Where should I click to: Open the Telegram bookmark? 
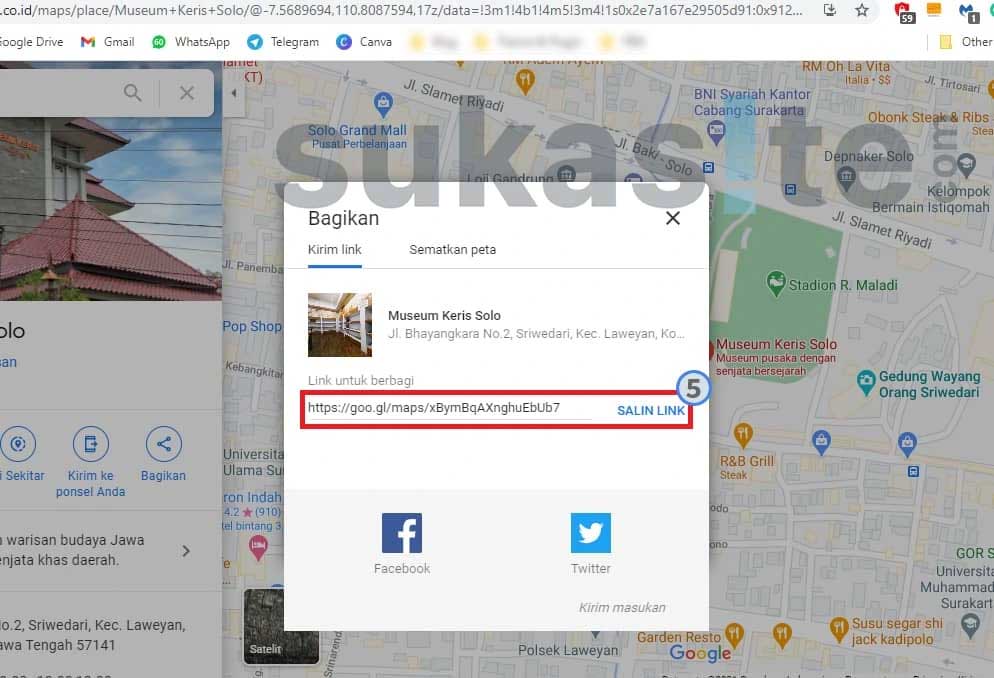pyautogui.click(x=283, y=42)
